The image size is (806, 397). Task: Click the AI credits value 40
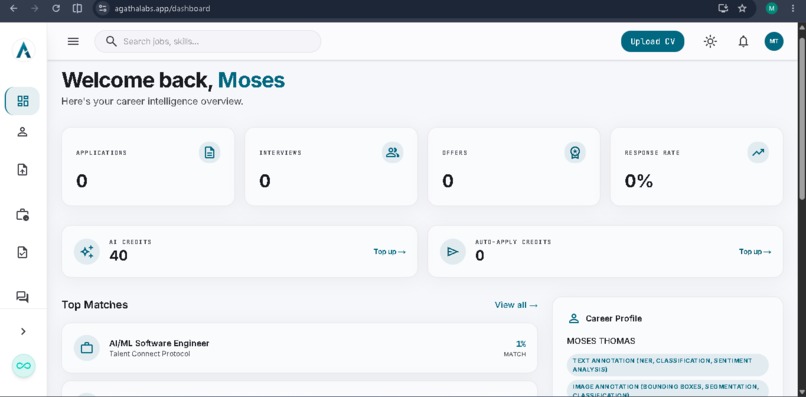(118, 255)
